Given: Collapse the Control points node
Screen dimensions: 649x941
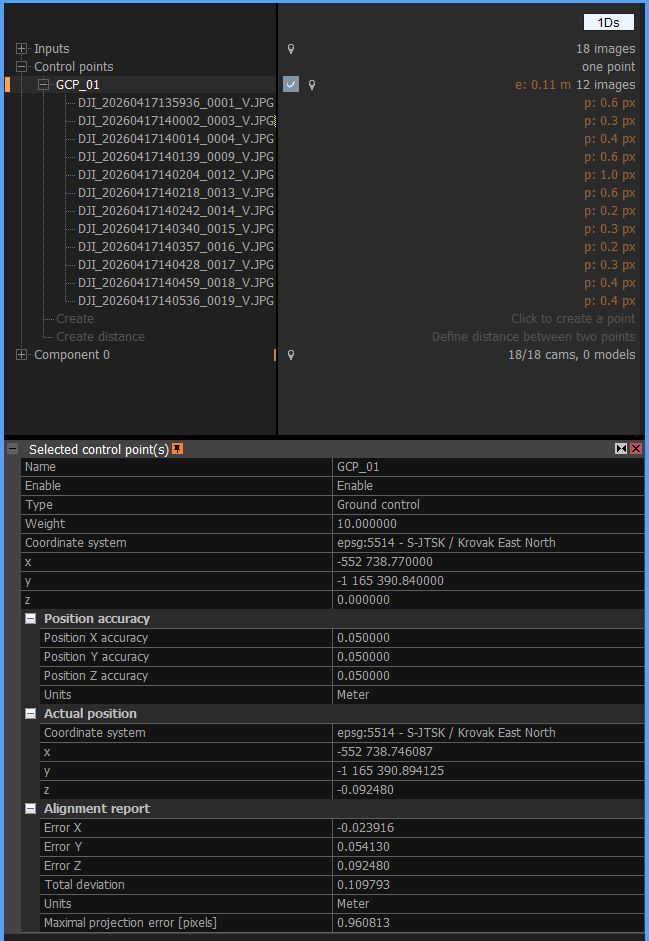Looking at the screenshot, I should 21,67.
